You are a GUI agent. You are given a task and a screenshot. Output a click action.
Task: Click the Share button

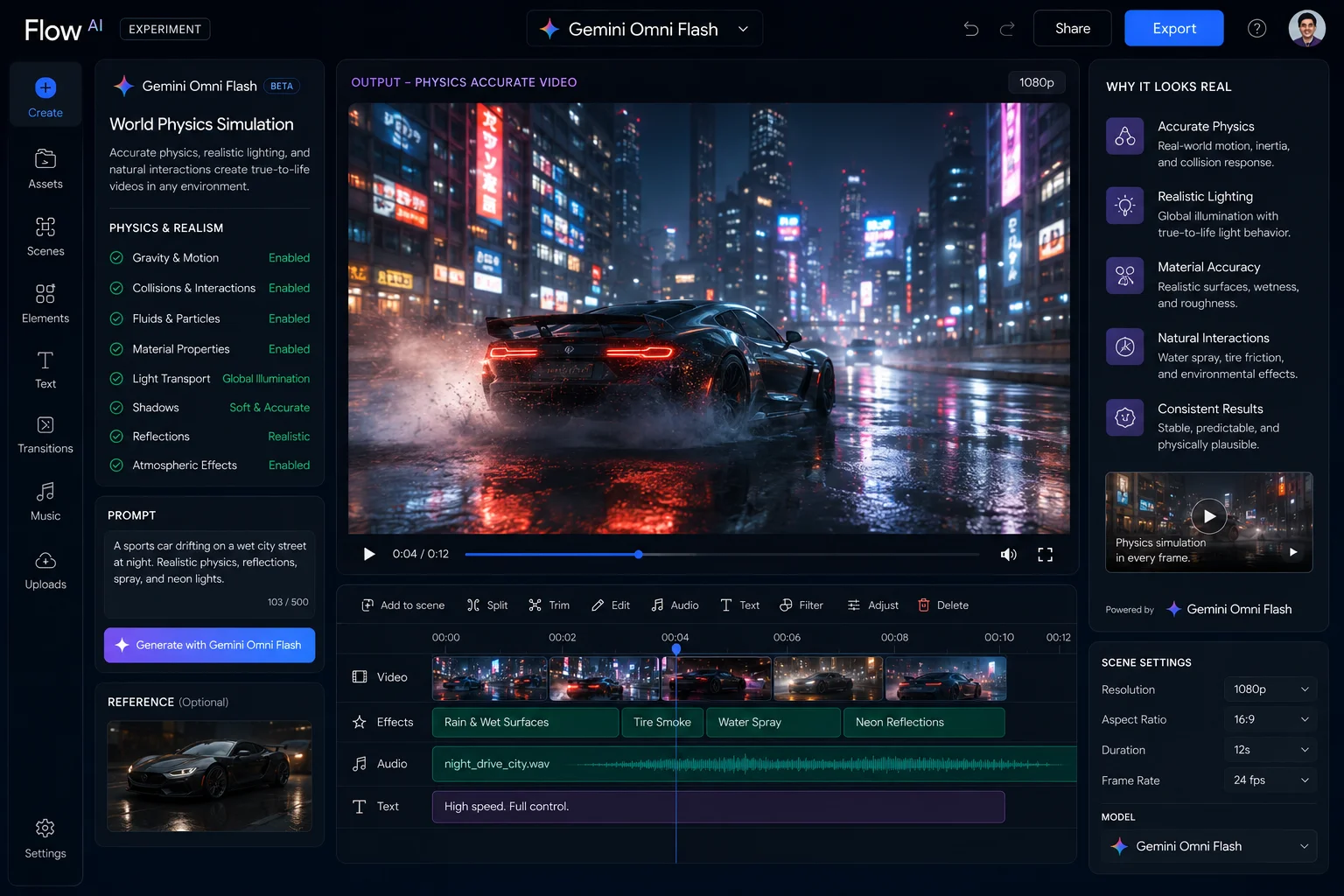point(1073,29)
